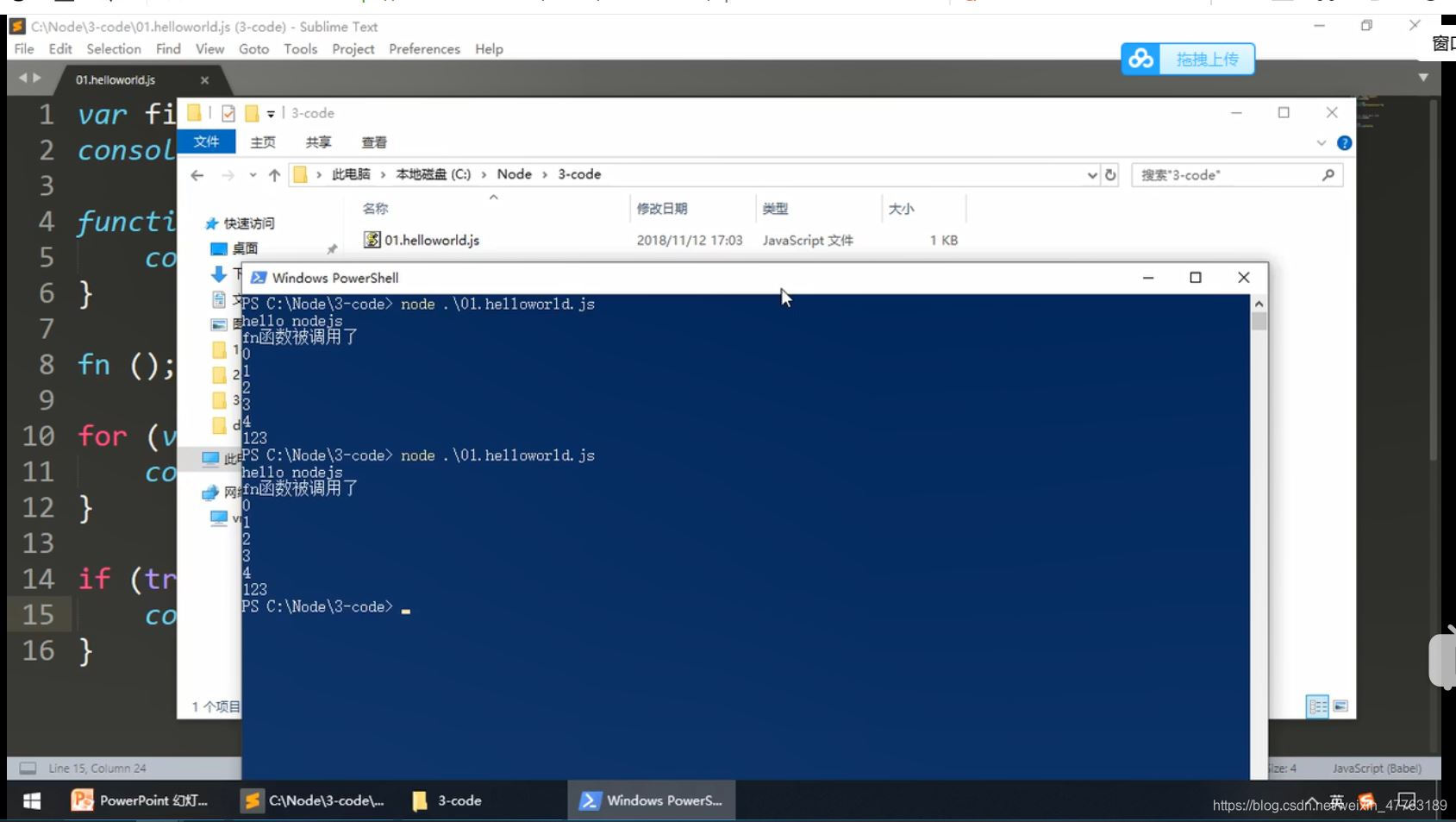Open the Preferences menu in Sublime Text
The width and height of the screenshot is (1456, 822).
pyautogui.click(x=424, y=49)
